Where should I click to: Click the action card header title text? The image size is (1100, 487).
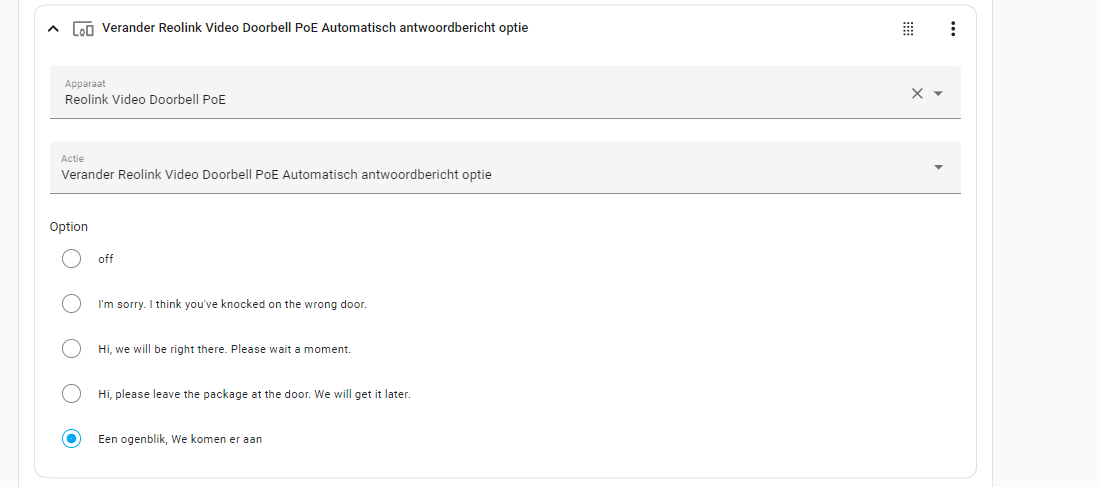coord(315,28)
